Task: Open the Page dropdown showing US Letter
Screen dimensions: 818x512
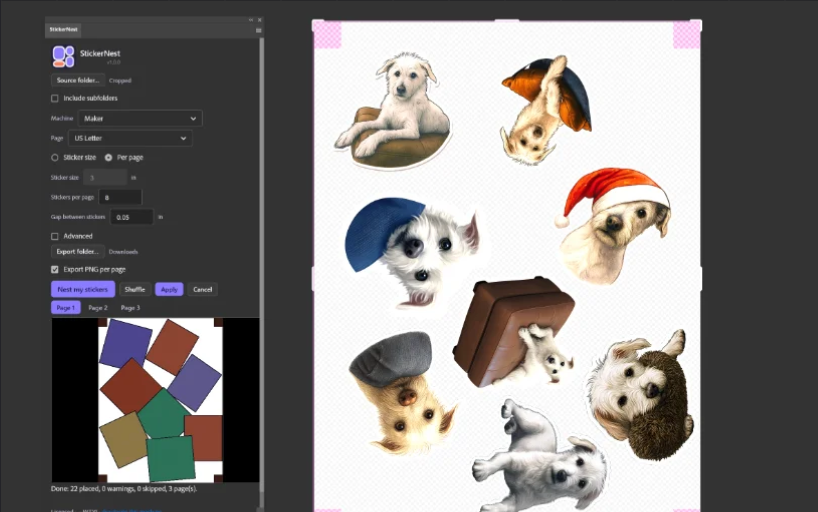Action: point(130,138)
